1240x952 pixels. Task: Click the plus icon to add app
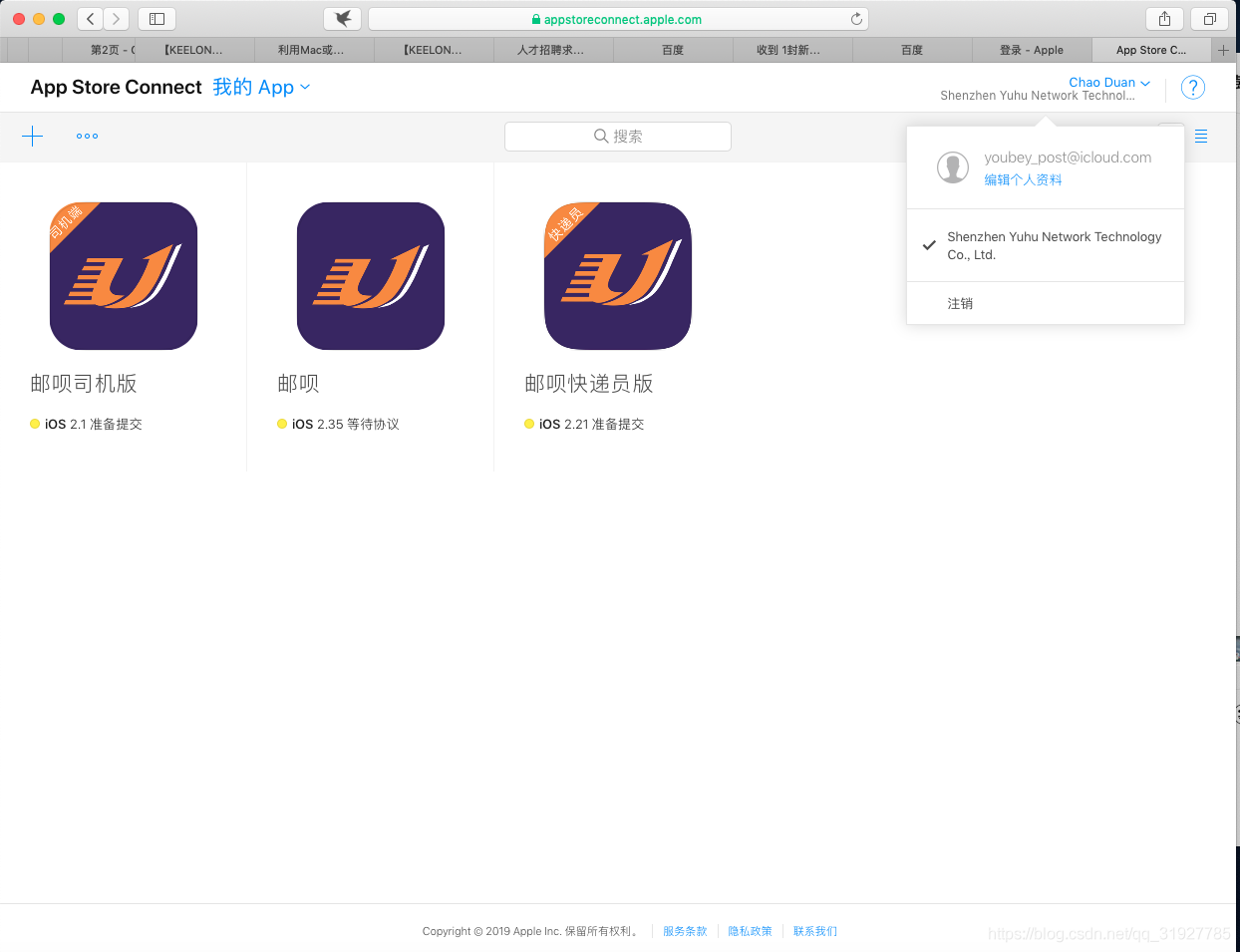coord(33,137)
